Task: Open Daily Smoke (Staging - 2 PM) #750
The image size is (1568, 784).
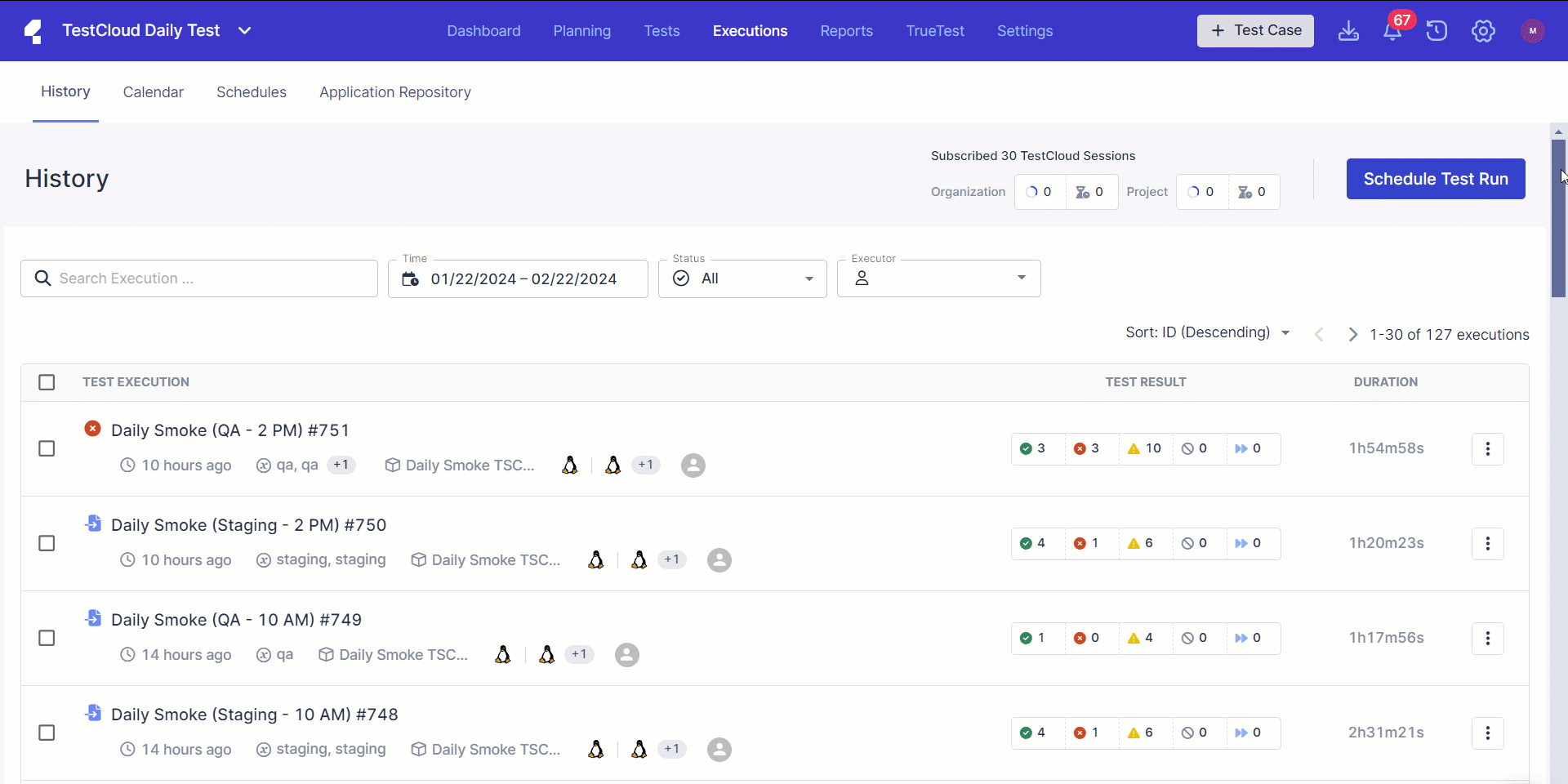Action: pos(249,525)
